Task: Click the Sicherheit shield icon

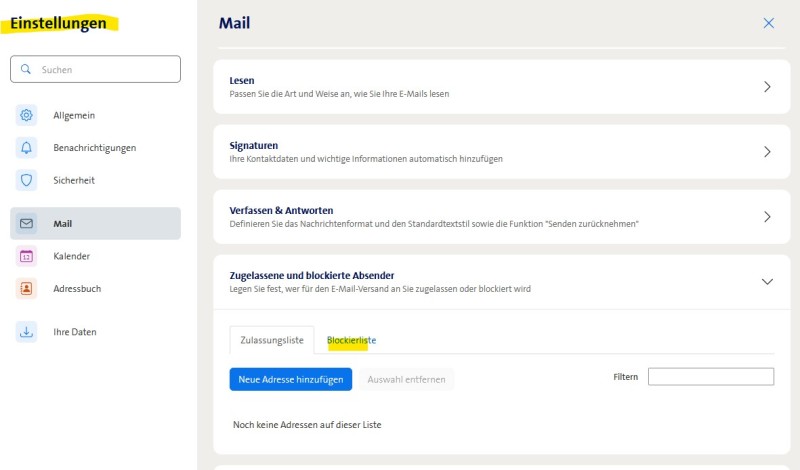Action: 27,180
